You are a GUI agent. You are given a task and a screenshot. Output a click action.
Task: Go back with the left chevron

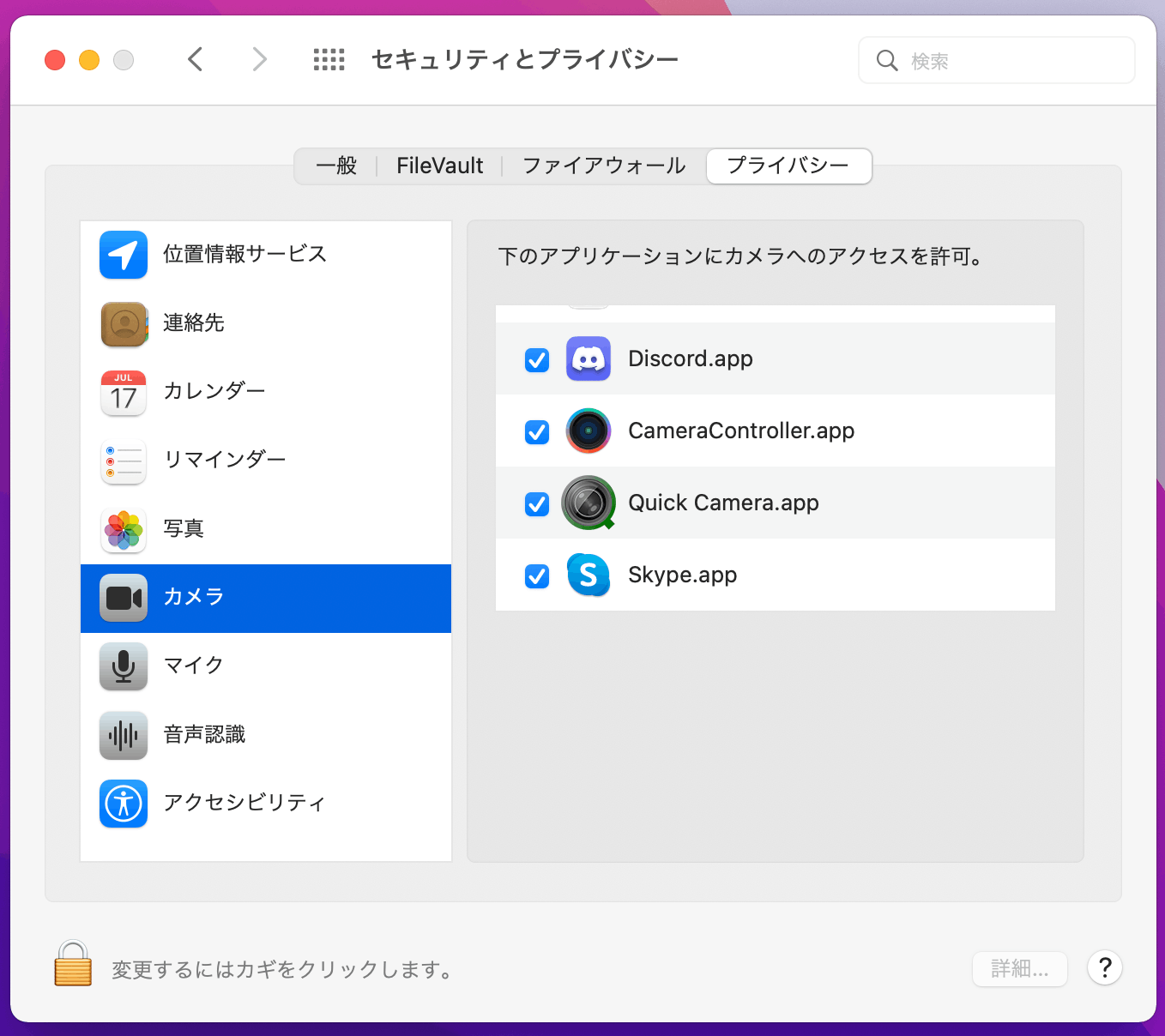tap(196, 59)
